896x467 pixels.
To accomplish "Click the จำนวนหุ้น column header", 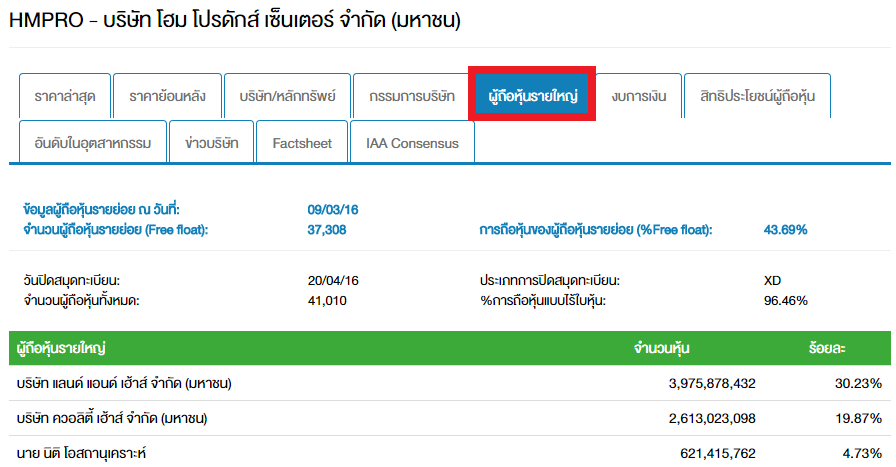I will (x=661, y=349).
